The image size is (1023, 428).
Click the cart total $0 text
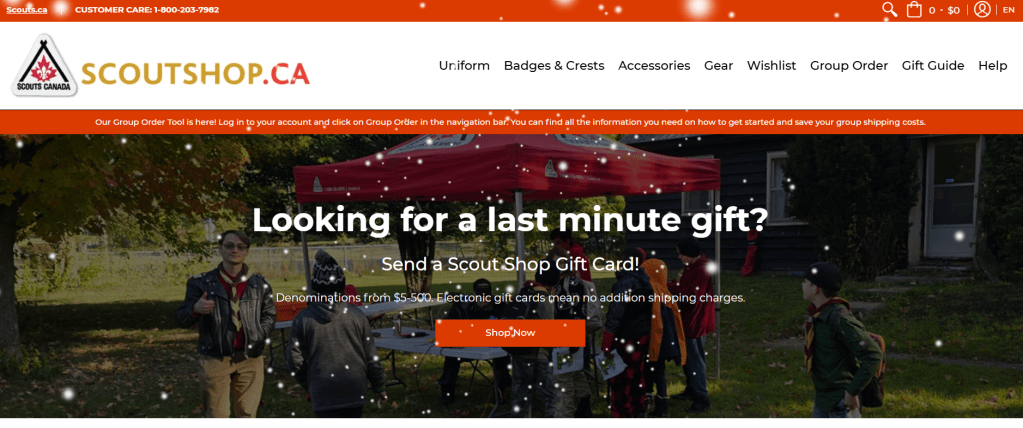[953, 10]
